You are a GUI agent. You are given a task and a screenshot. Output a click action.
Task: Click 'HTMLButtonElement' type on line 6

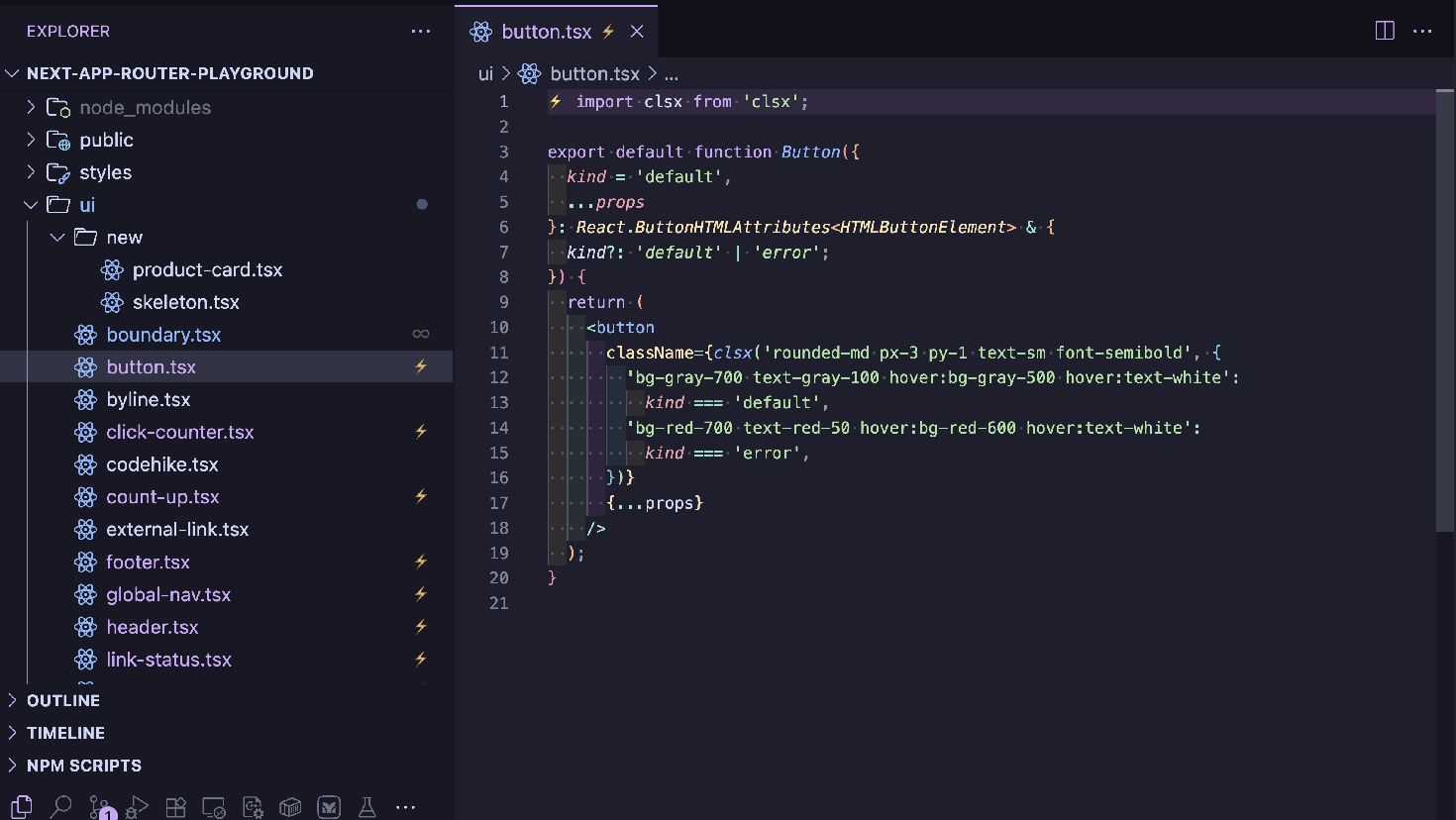[922, 228]
